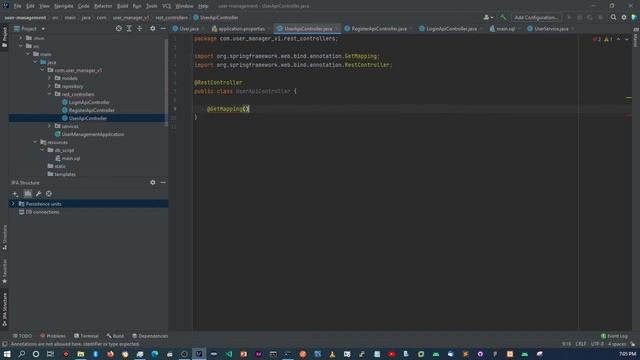Click rest_controllers in breadcrumb bar
The height and width of the screenshot is (360, 640).
(x=171, y=18)
